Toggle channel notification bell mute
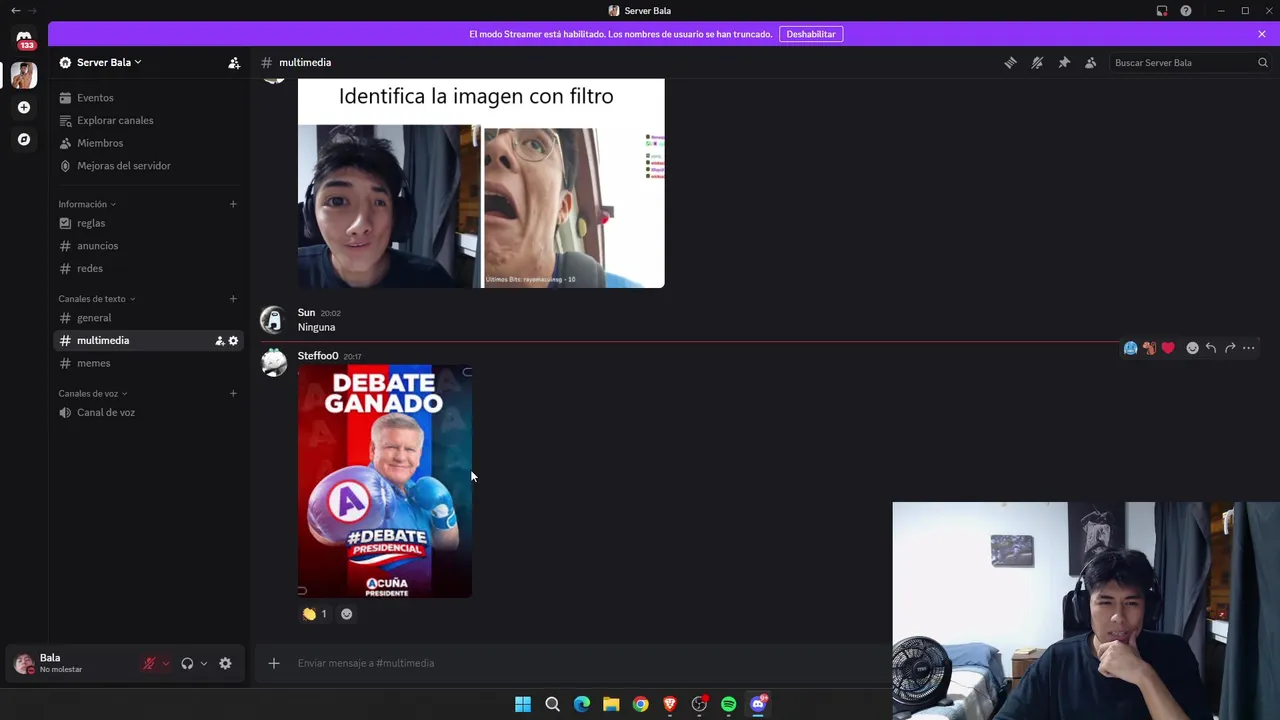This screenshot has width=1280, height=720. tap(1037, 62)
